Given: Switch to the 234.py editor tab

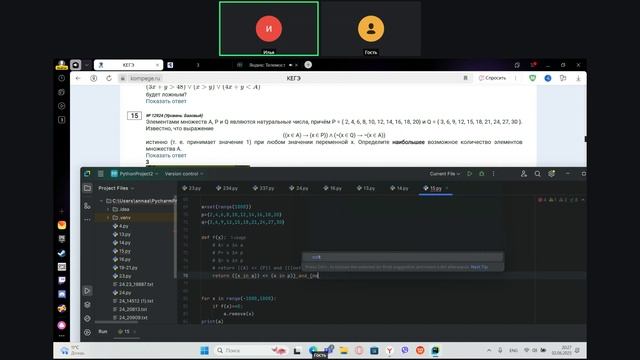Looking at the screenshot, I should pyautogui.click(x=227, y=188).
